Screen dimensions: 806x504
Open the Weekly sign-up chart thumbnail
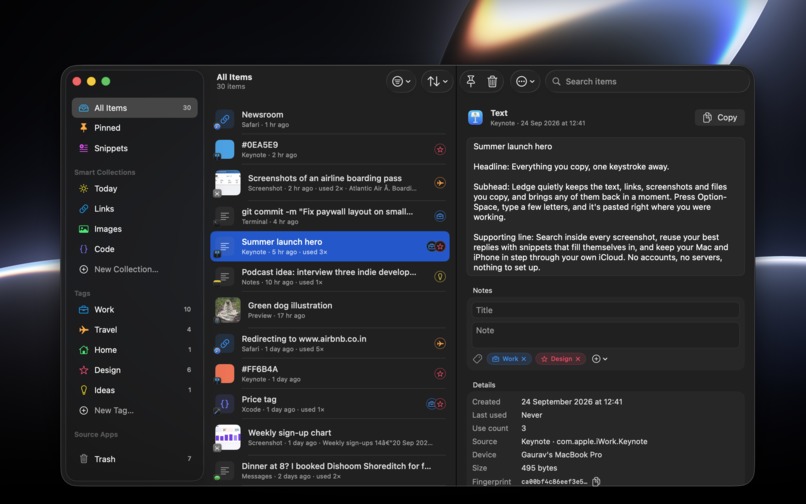(228, 437)
